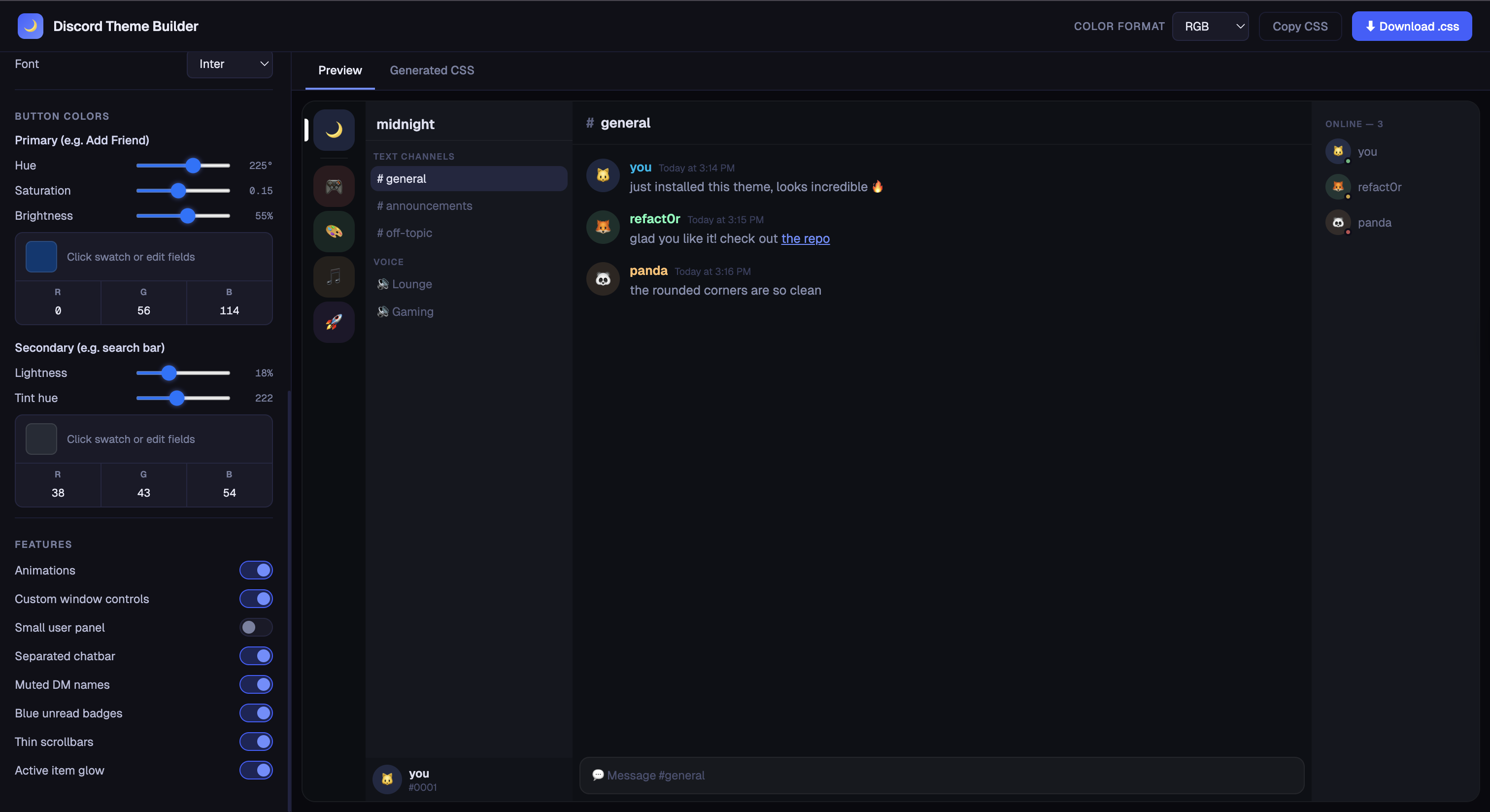Join the Lounge voice channel
This screenshot has height=812, width=1490.
click(x=469, y=284)
